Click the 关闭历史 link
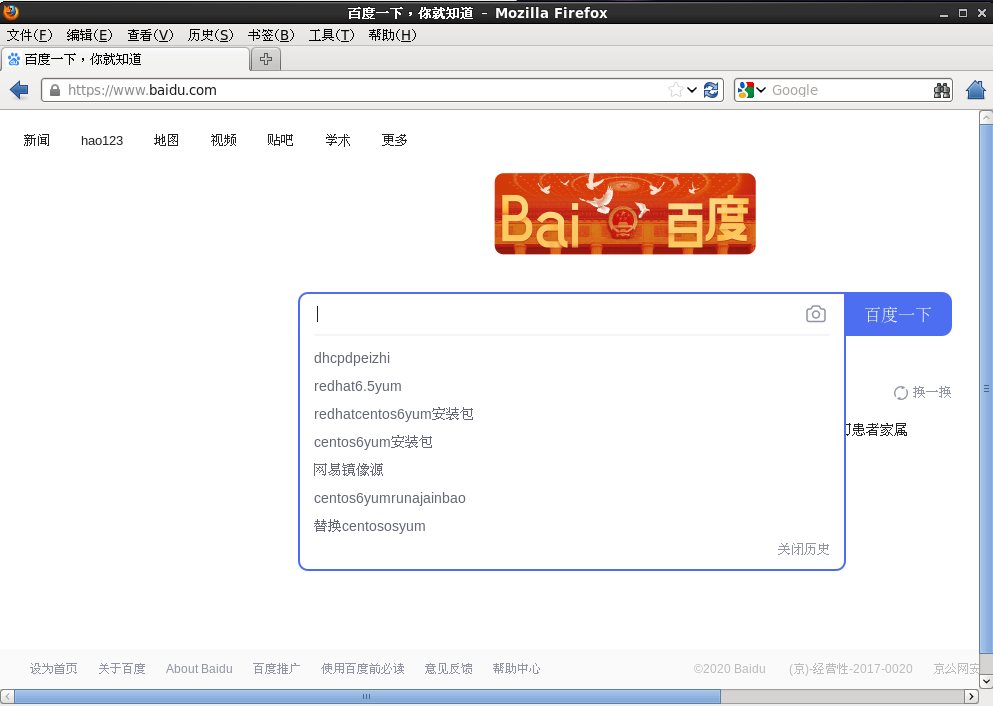 [x=804, y=549]
